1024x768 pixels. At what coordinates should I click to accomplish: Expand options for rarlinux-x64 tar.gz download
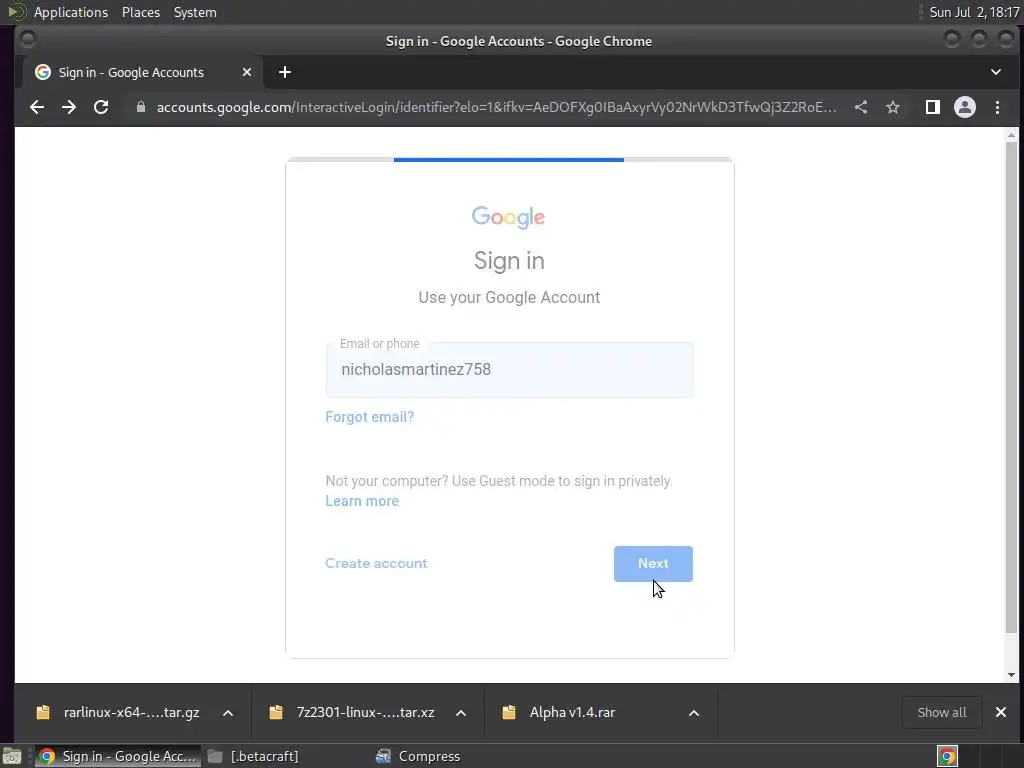[228, 713]
